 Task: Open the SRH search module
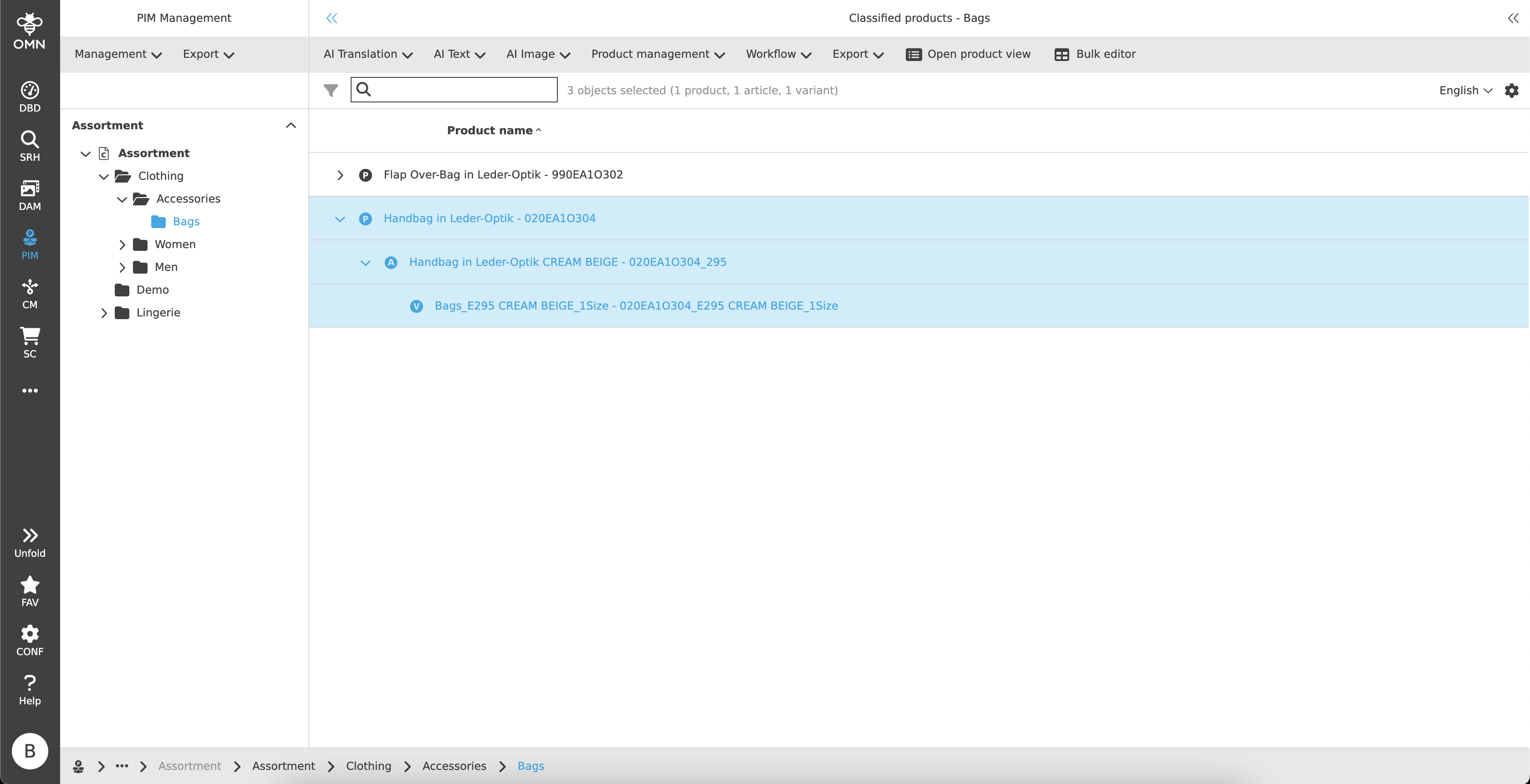30,146
